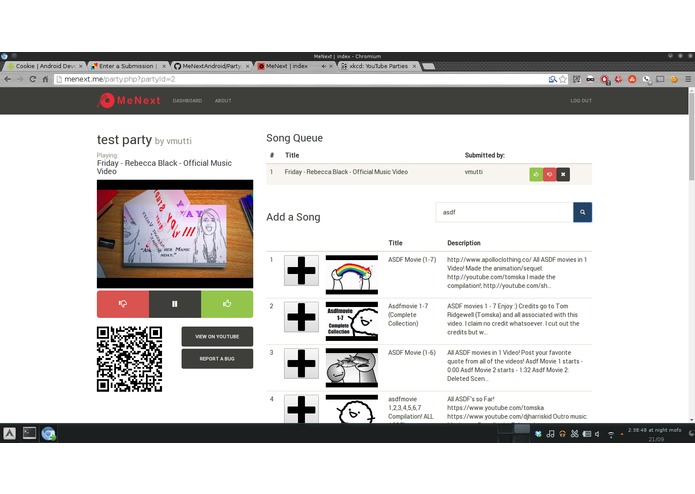Click the phone call extension icon

tap(647, 80)
